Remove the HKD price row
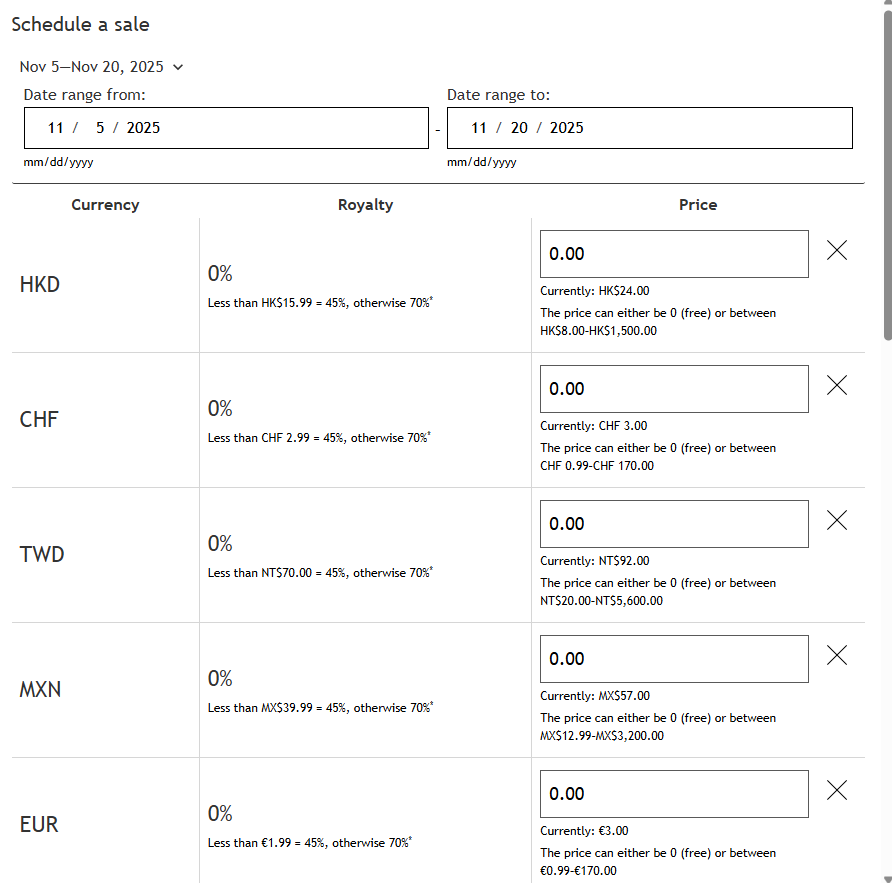Viewport: 892px width, 883px height. tap(837, 251)
